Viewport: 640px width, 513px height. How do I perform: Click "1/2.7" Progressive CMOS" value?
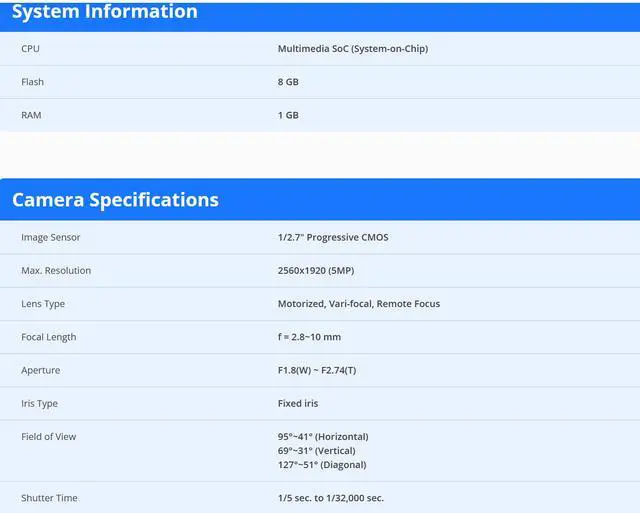(333, 237)
